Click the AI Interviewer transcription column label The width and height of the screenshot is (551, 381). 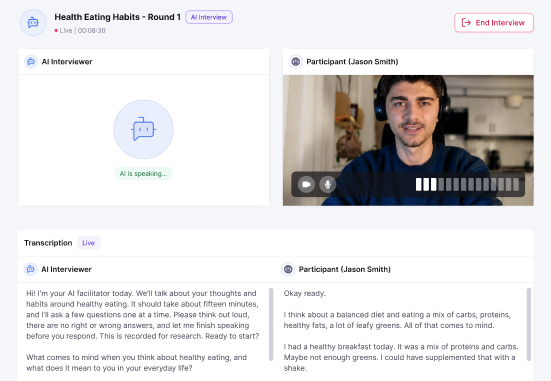click(x=66, y=269)
